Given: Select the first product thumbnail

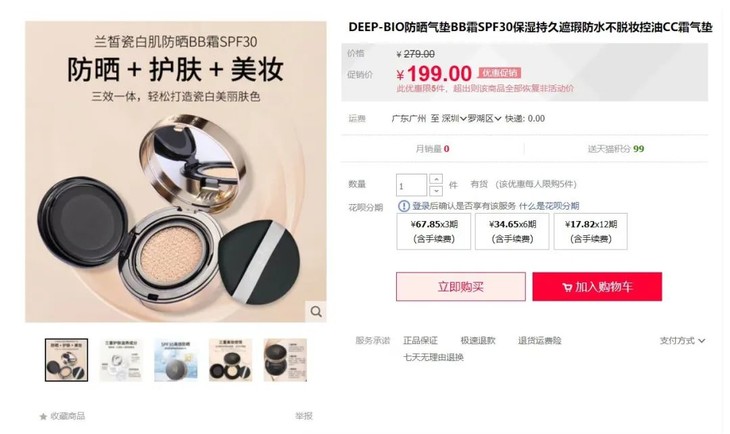Looking at the screenshot, I should point(67,360).
